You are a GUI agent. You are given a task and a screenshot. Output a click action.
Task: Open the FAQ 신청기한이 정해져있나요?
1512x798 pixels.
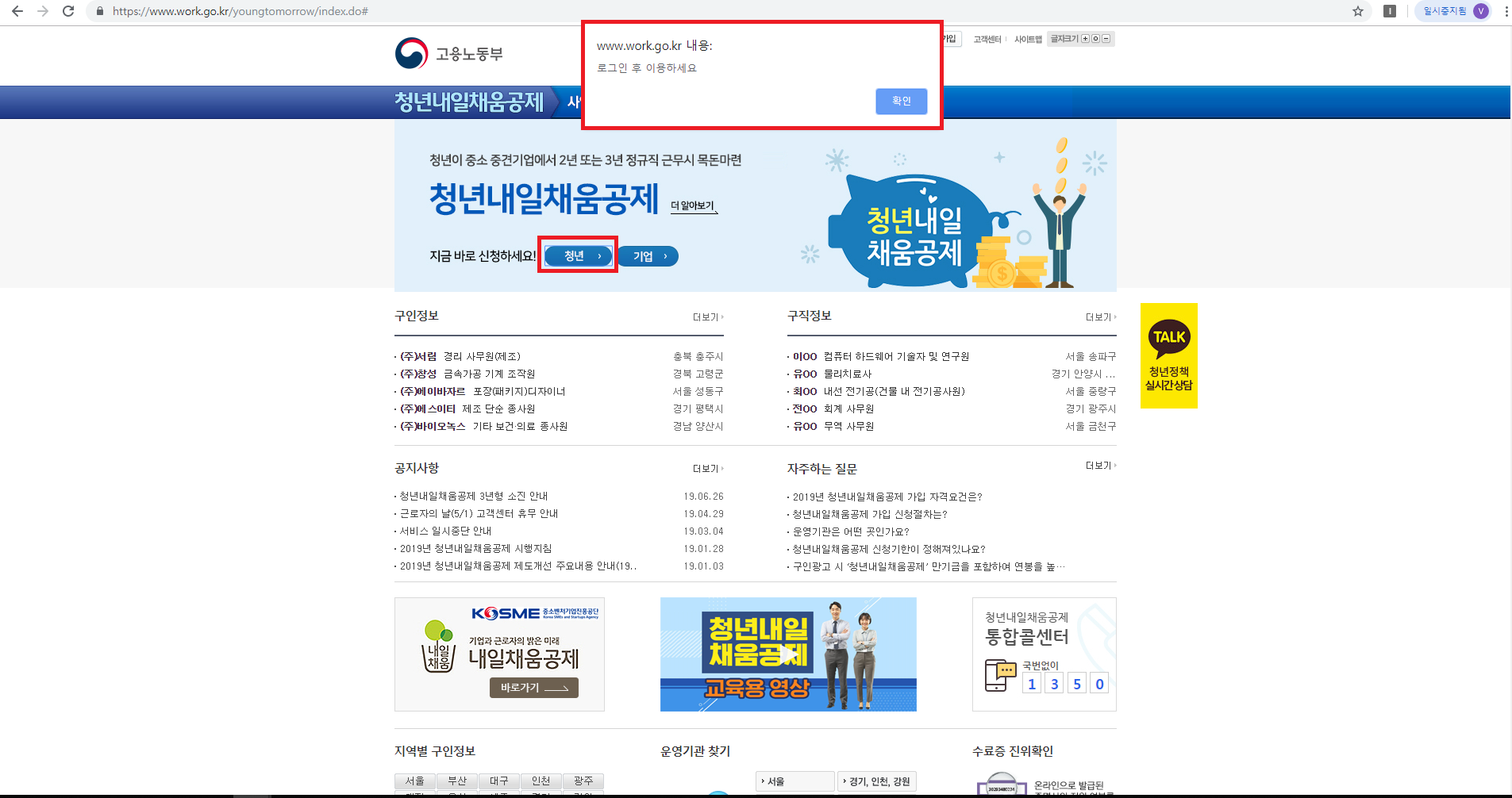click(889, 549)
